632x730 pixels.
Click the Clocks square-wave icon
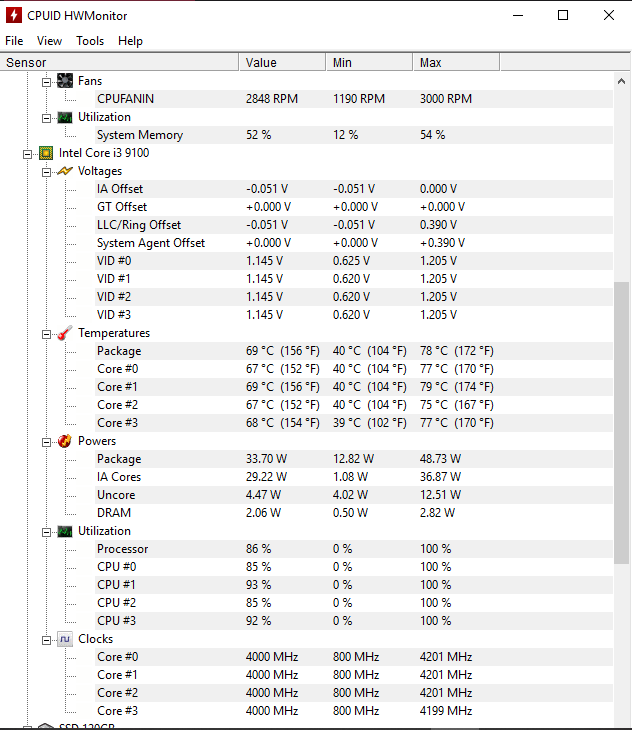click(65, 639)
